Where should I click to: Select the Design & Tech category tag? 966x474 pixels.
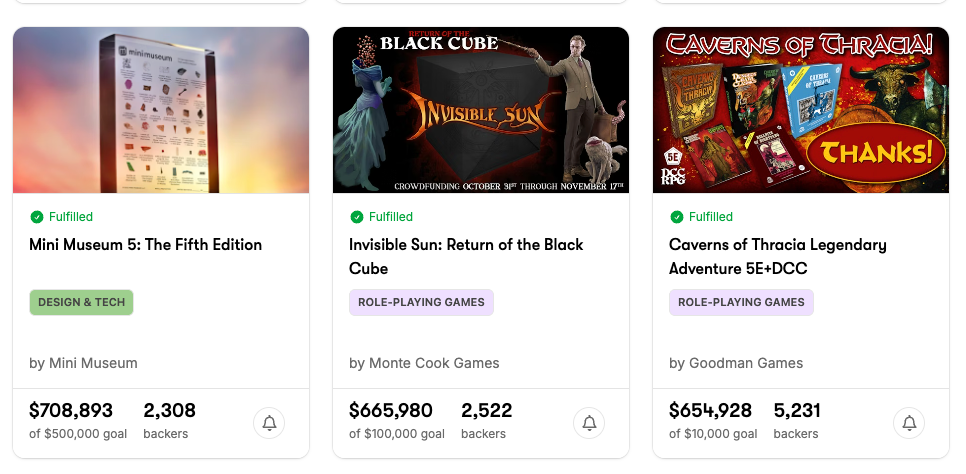81,302
